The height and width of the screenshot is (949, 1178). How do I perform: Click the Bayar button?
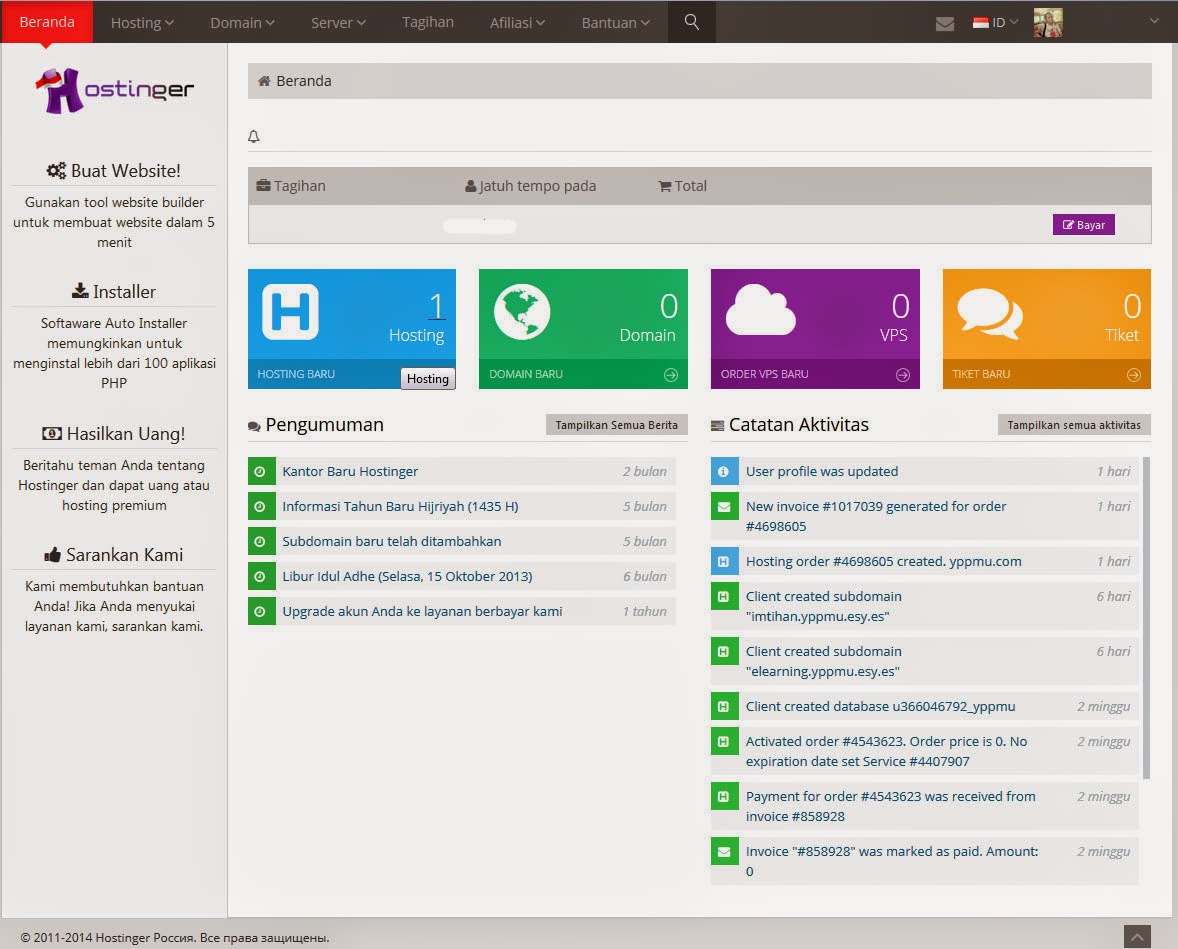tap(1083, 225)
